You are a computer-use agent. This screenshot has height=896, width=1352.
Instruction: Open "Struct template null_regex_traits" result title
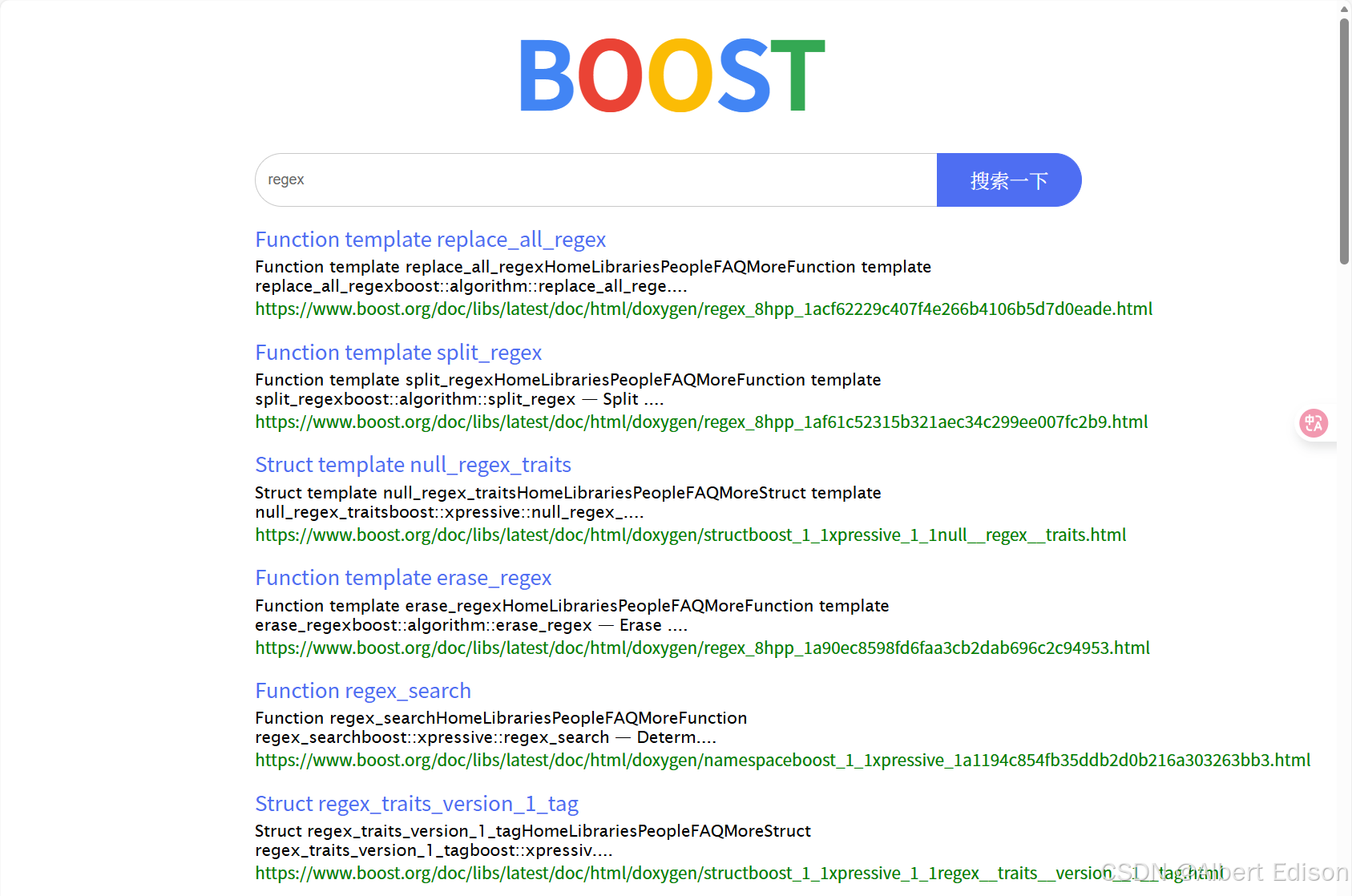pyautogui.click(x=413, y=465)
